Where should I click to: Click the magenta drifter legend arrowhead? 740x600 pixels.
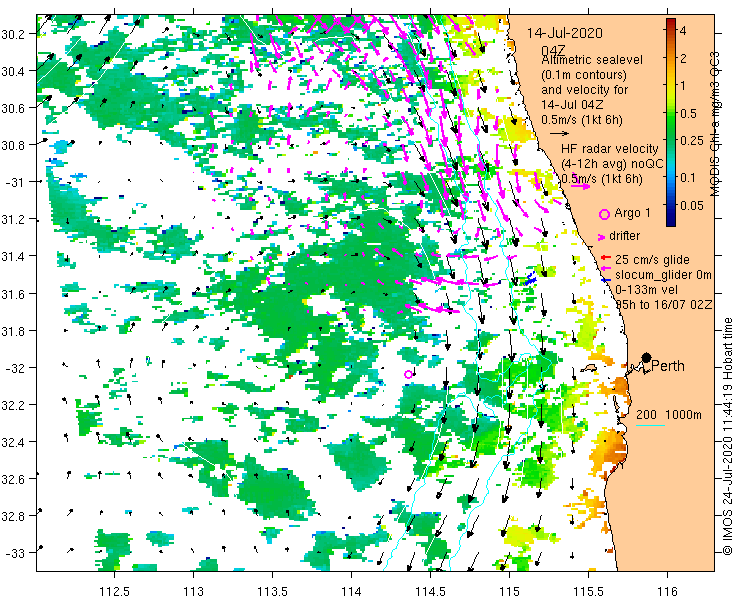pyautogui.click(x=602, y=237)
